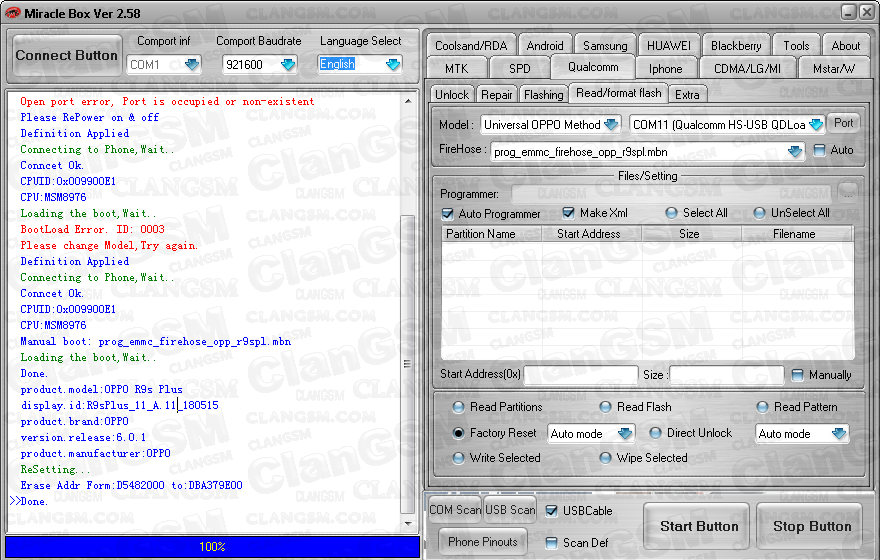Switch to the Iphone tab
This screenshot has width=880, height=560.
[x=666, y=68]
